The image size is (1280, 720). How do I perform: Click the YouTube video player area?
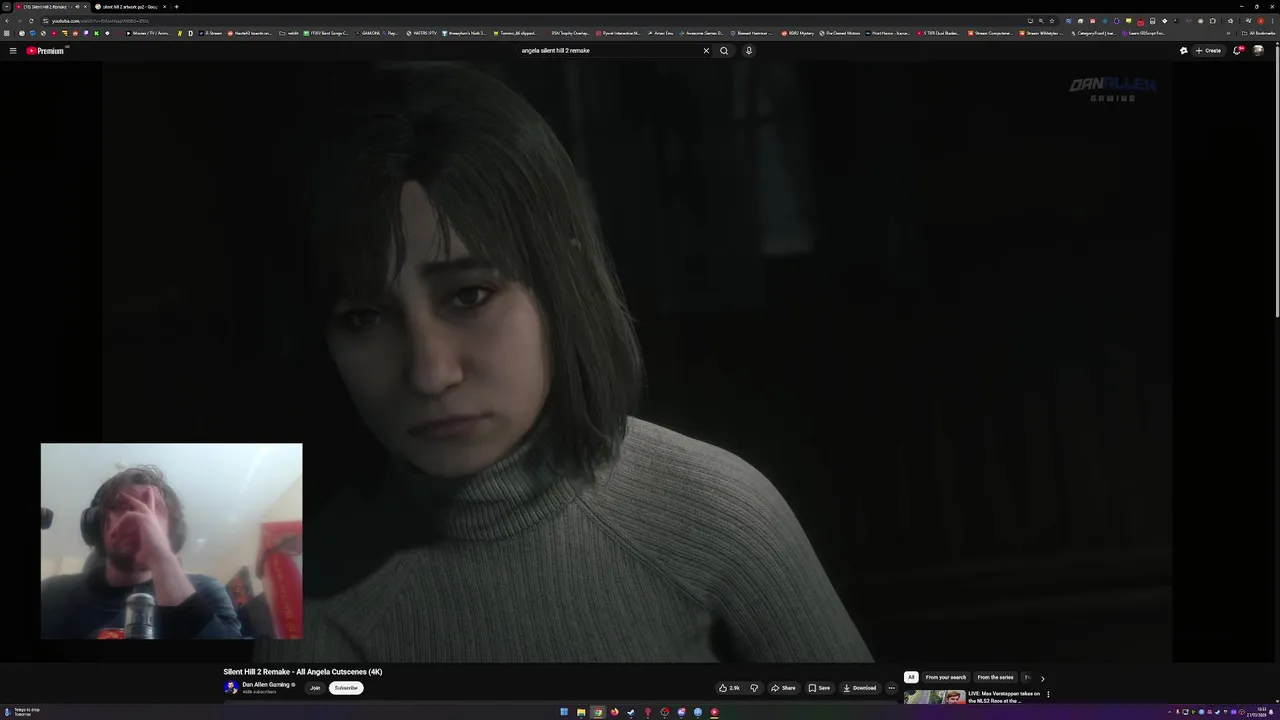(636, 361)
